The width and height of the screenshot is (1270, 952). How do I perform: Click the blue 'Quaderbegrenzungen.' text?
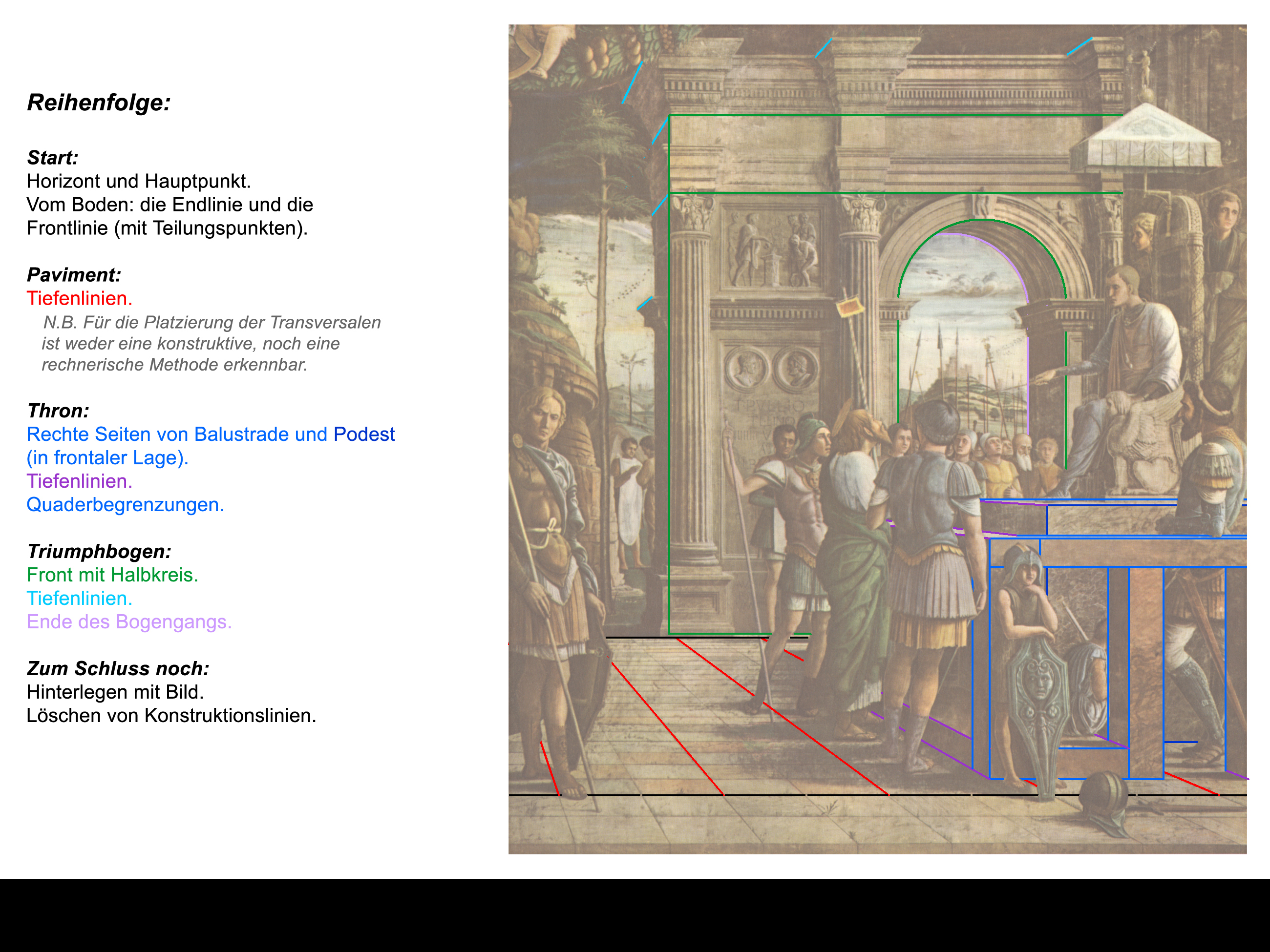[x=125, y=505]
